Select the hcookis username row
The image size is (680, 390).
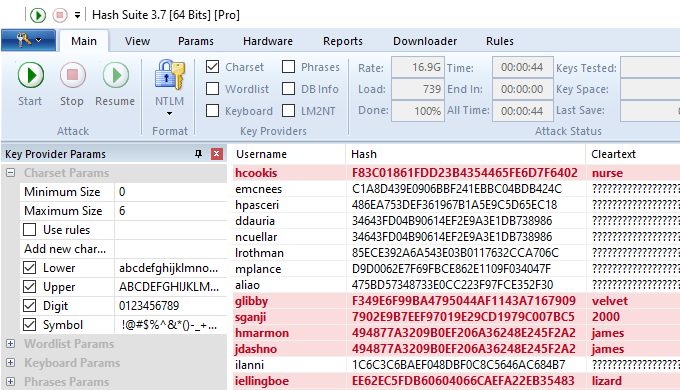coord(256,173)
